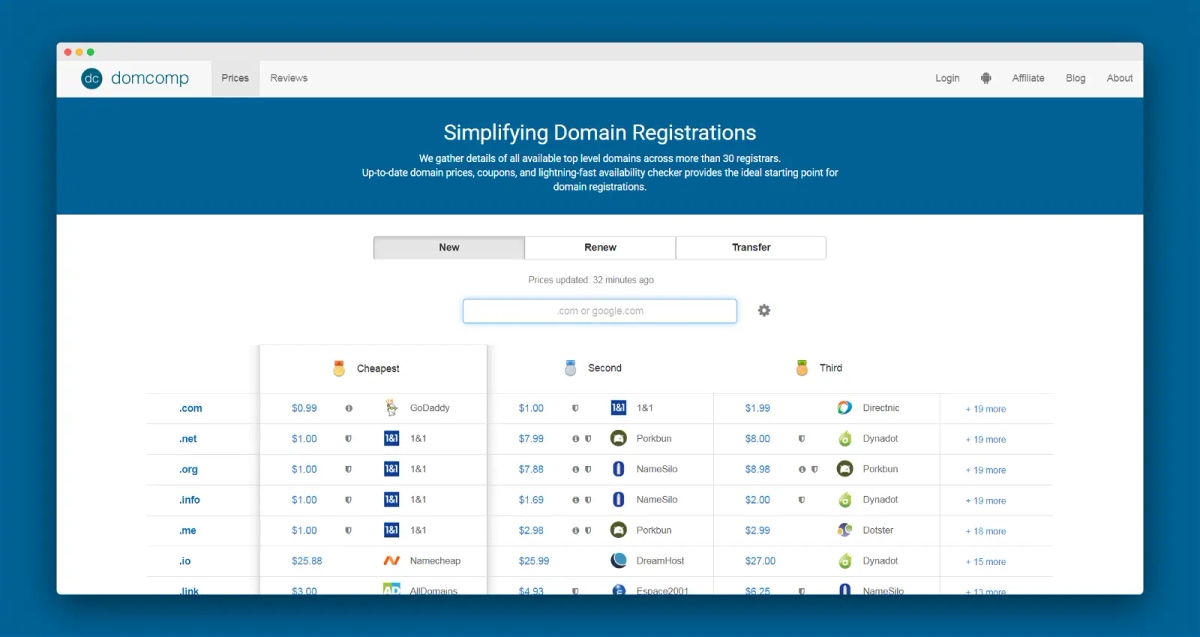1200x637 pixels.
Task: Click the Dynadot logo in .io row
Action: click(x=845, y=561)
